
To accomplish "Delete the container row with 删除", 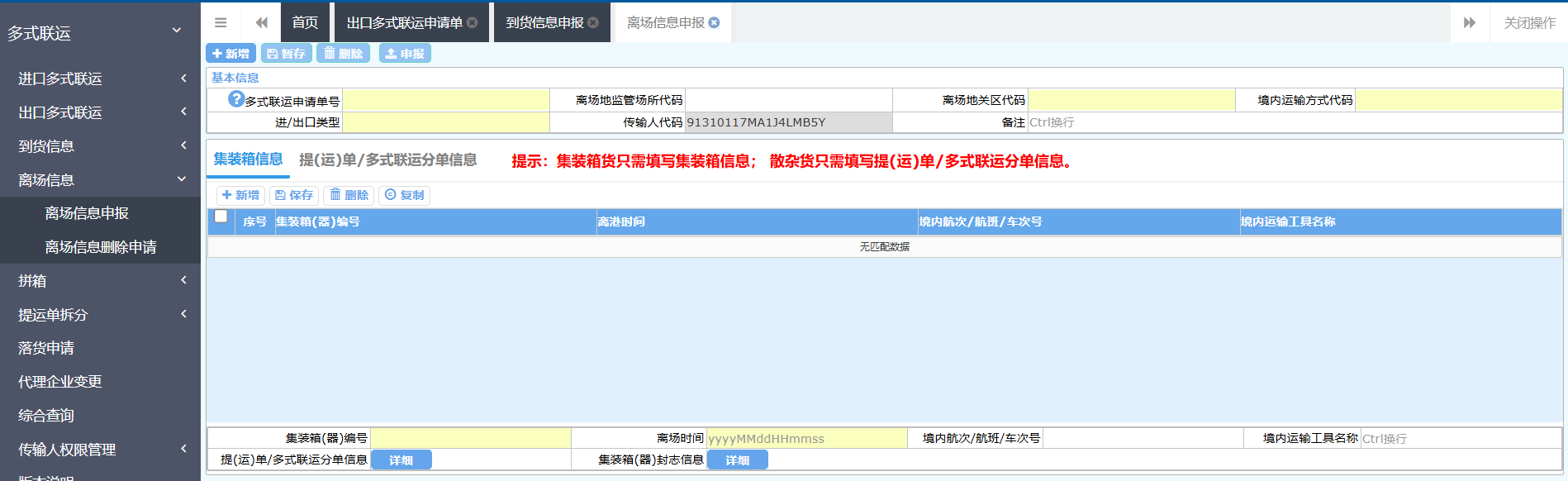I will point(349,195).
